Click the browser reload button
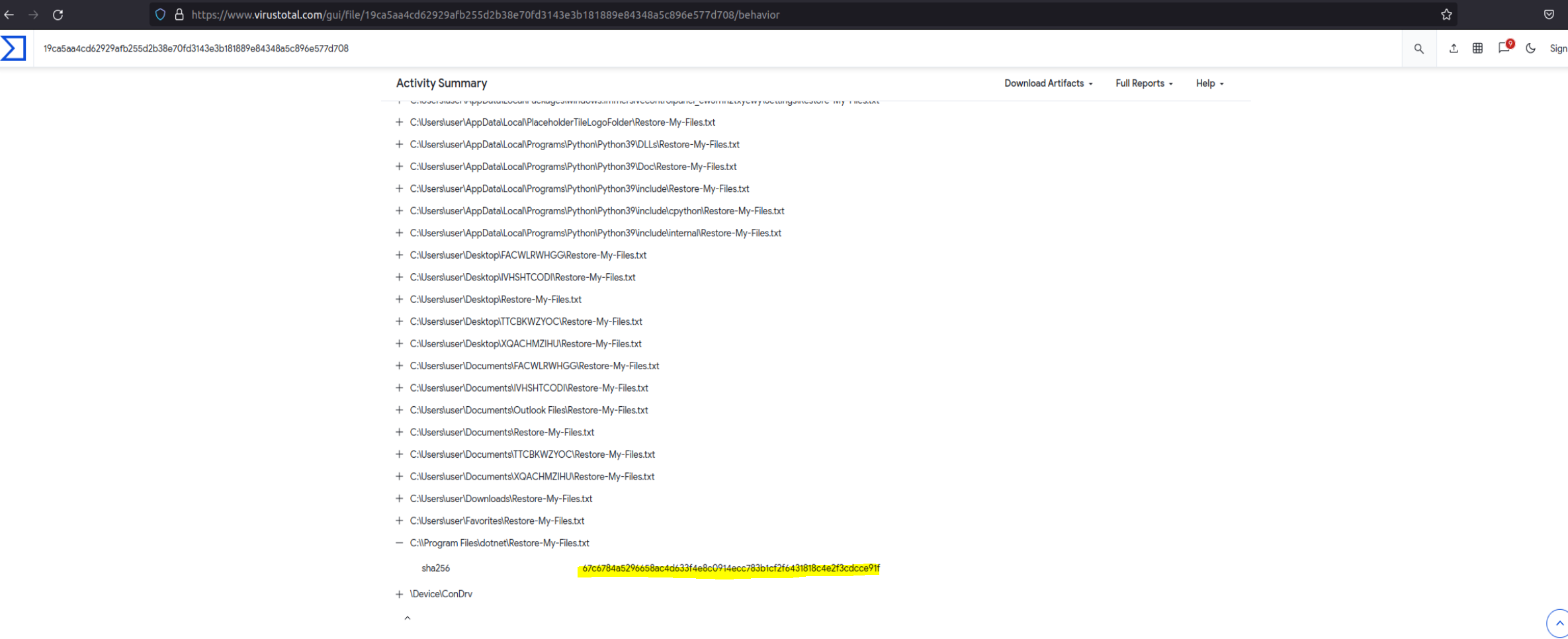Image resolution: width=1568 pixels, height=639 pixels. point(58,15)
